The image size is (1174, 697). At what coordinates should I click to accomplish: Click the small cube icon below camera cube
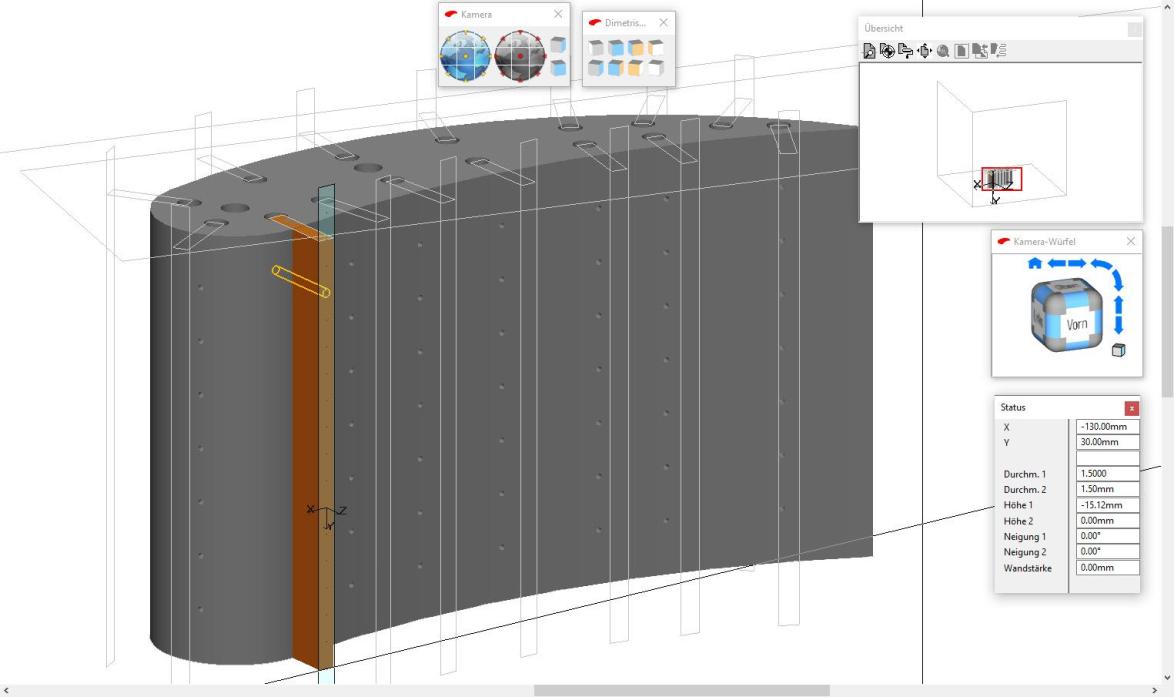click(x=1118, y=349)
